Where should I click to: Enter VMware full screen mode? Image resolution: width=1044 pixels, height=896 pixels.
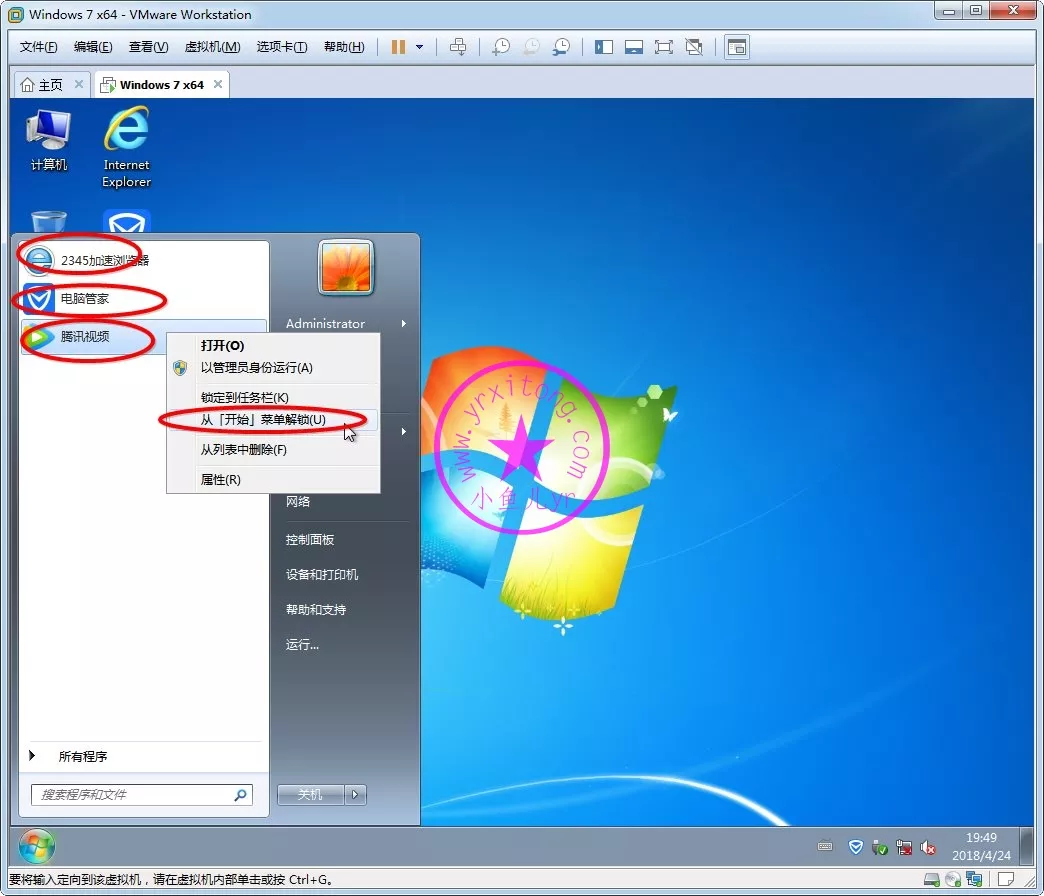(663, 47)
